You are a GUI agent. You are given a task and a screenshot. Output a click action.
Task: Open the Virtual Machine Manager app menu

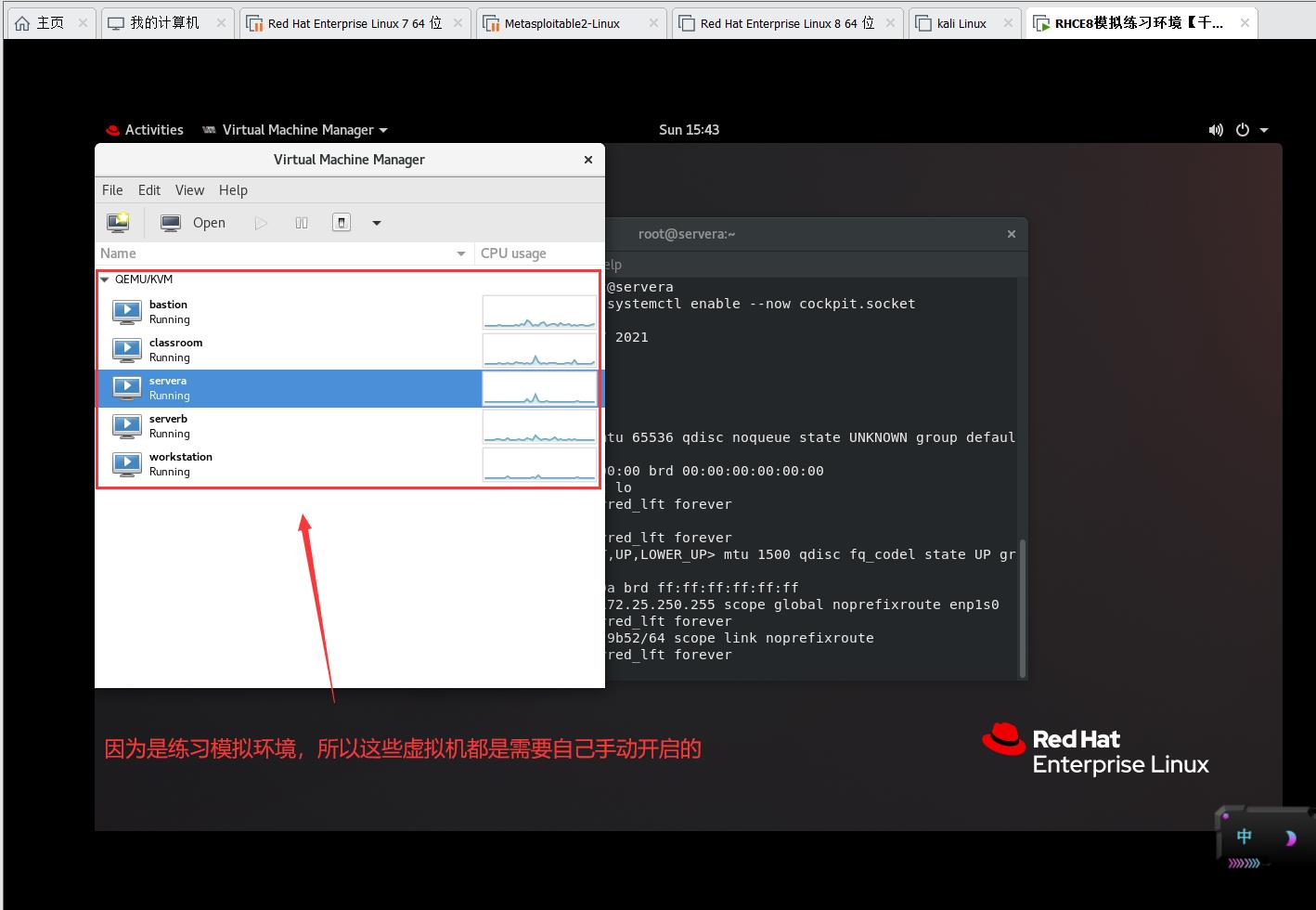(295, 130)
